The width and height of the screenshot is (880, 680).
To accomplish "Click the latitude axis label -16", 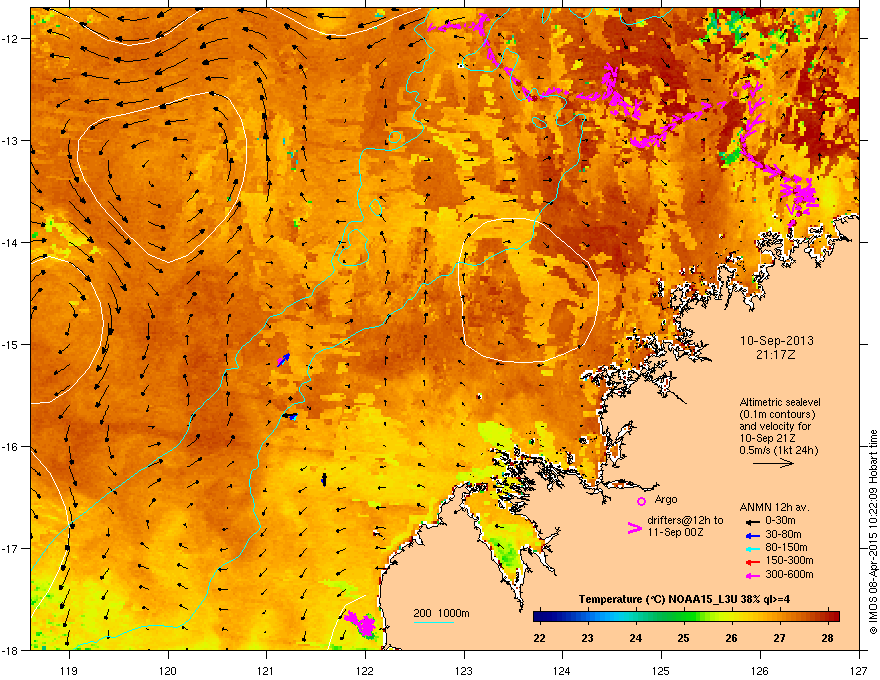I will (x=10, y=447).
